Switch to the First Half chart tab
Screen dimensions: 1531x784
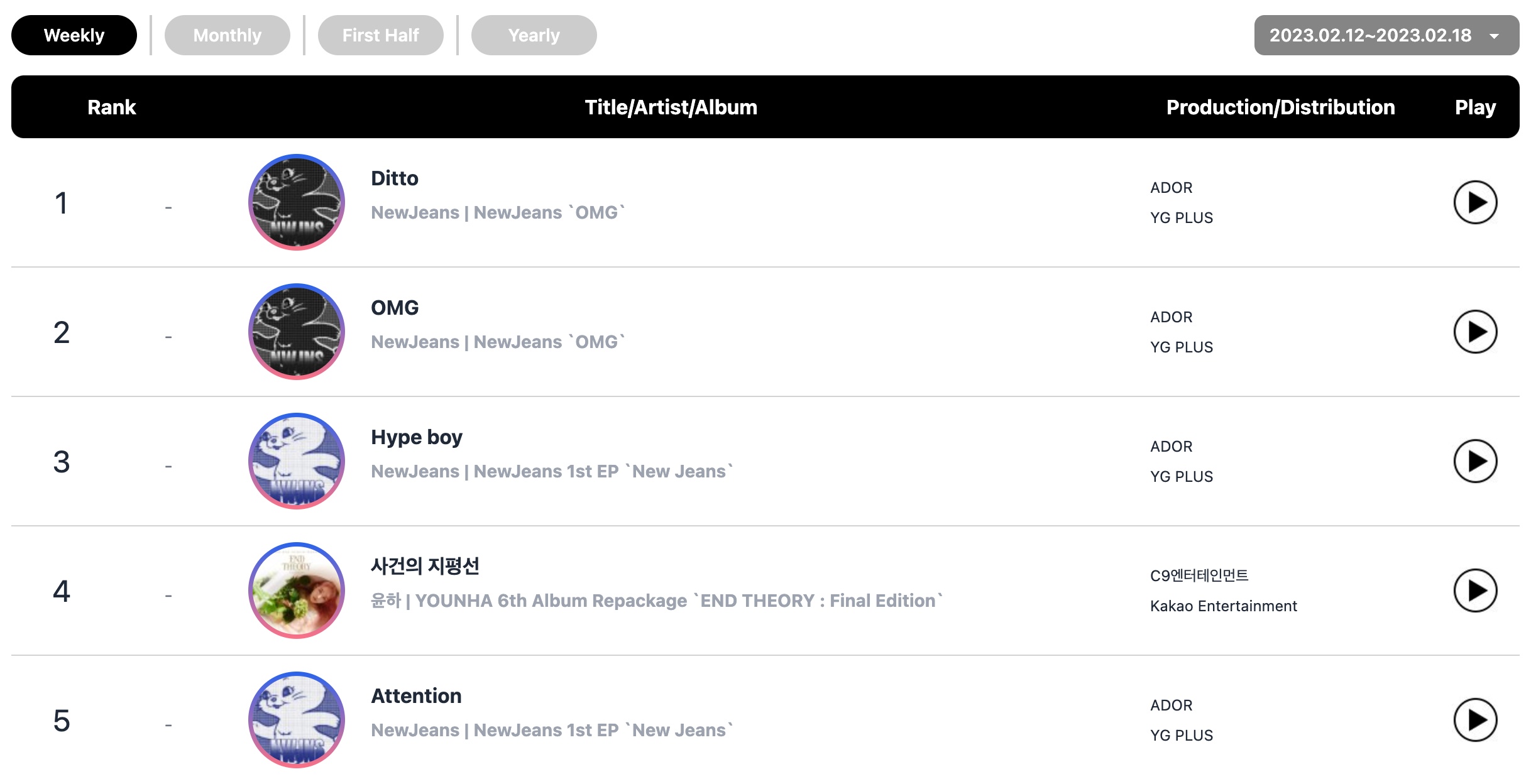tap(381, 35)
